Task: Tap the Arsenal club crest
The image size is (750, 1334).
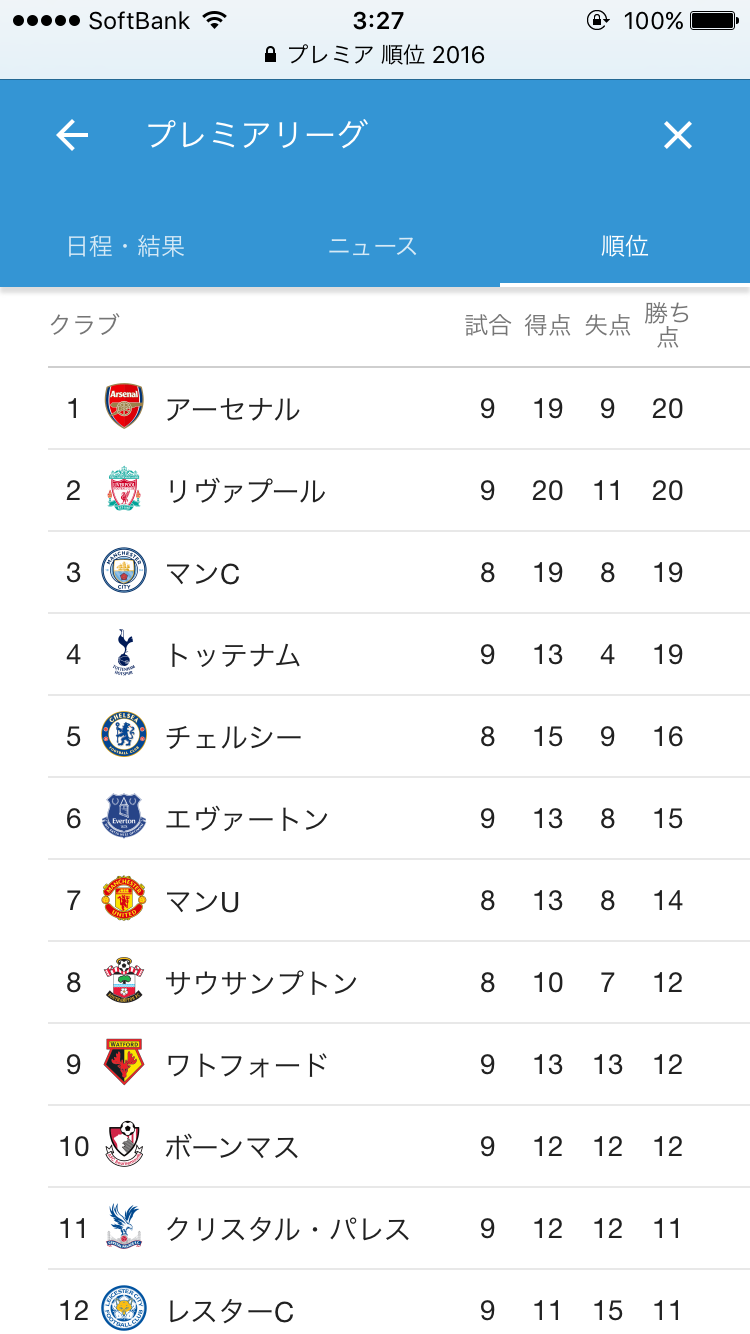Action: [125, 408]
